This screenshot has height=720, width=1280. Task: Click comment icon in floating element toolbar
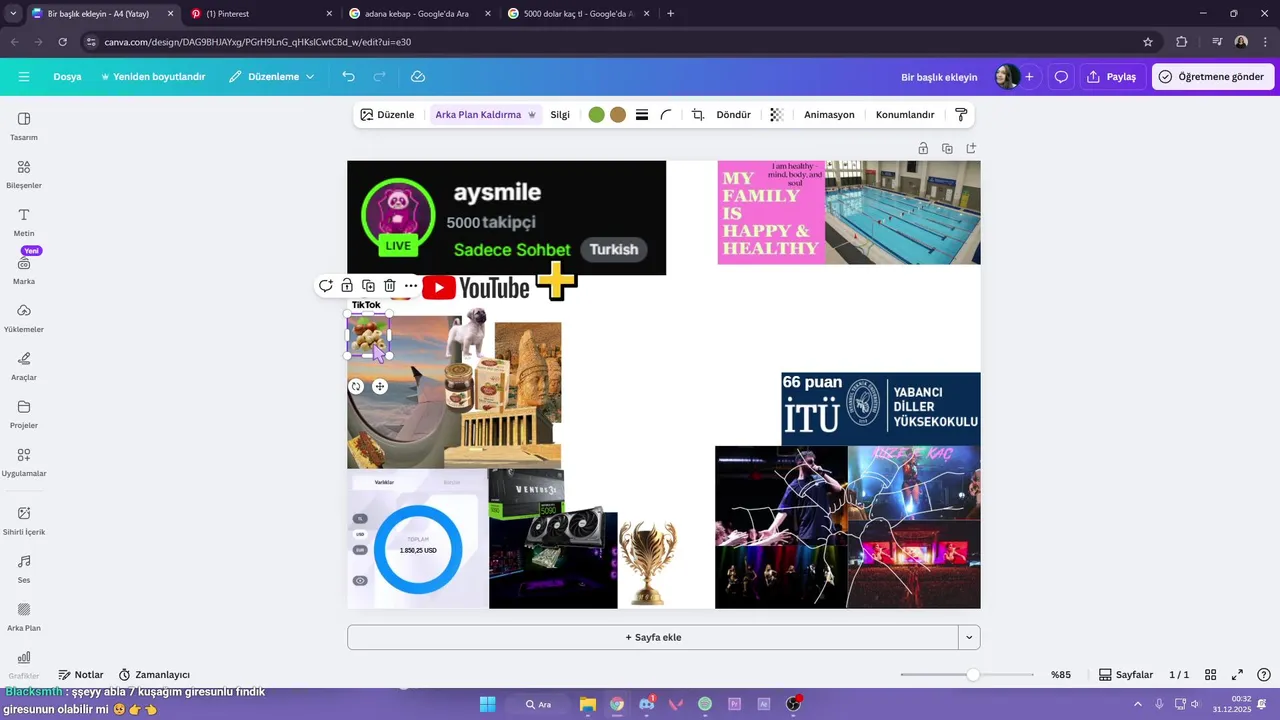coord(326,286)
